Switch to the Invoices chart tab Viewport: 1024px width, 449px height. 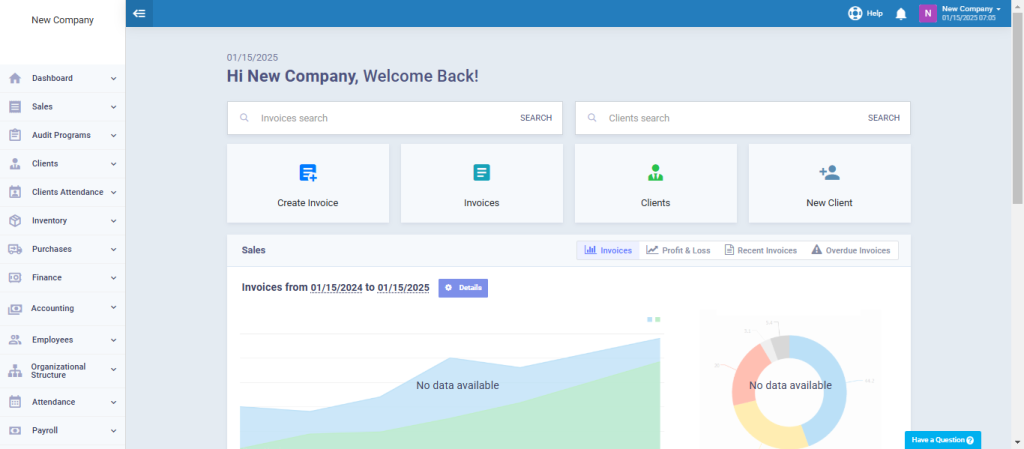[608, 251]
